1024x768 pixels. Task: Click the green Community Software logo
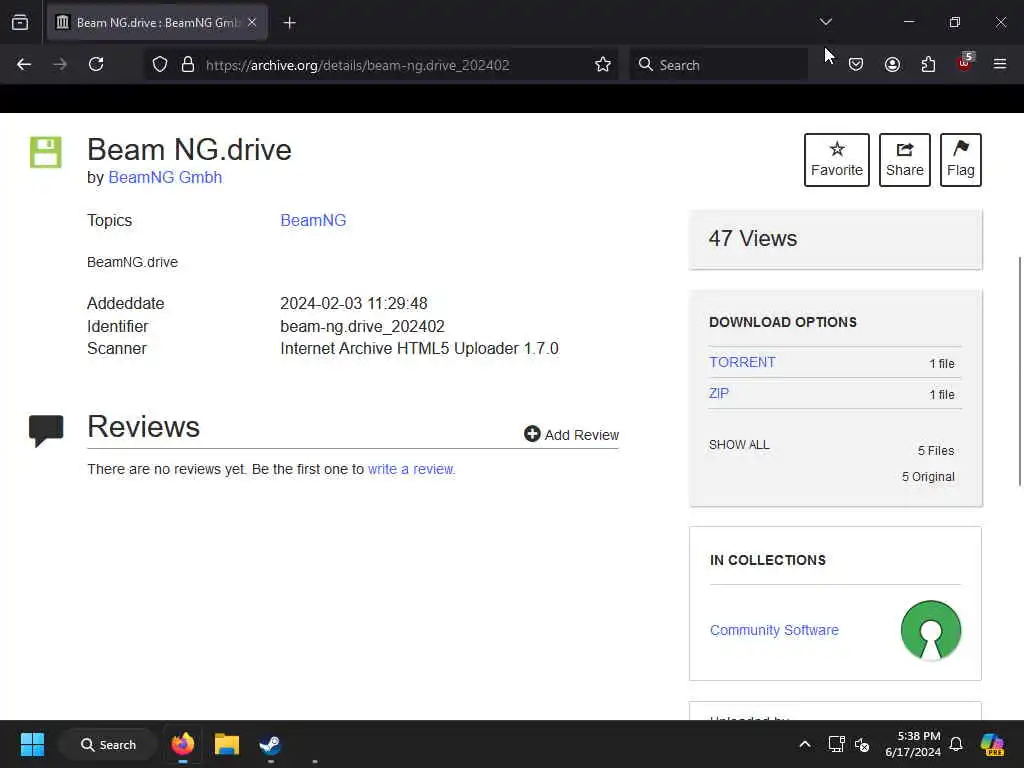[x=931, y=630]
